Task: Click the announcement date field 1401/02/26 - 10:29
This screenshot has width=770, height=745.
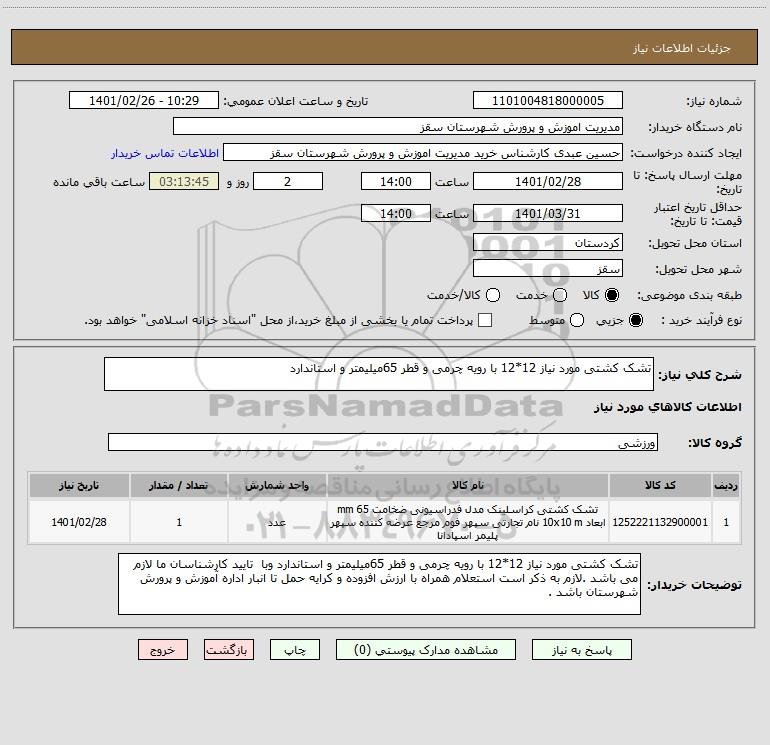Action: (x=144, y=101)
